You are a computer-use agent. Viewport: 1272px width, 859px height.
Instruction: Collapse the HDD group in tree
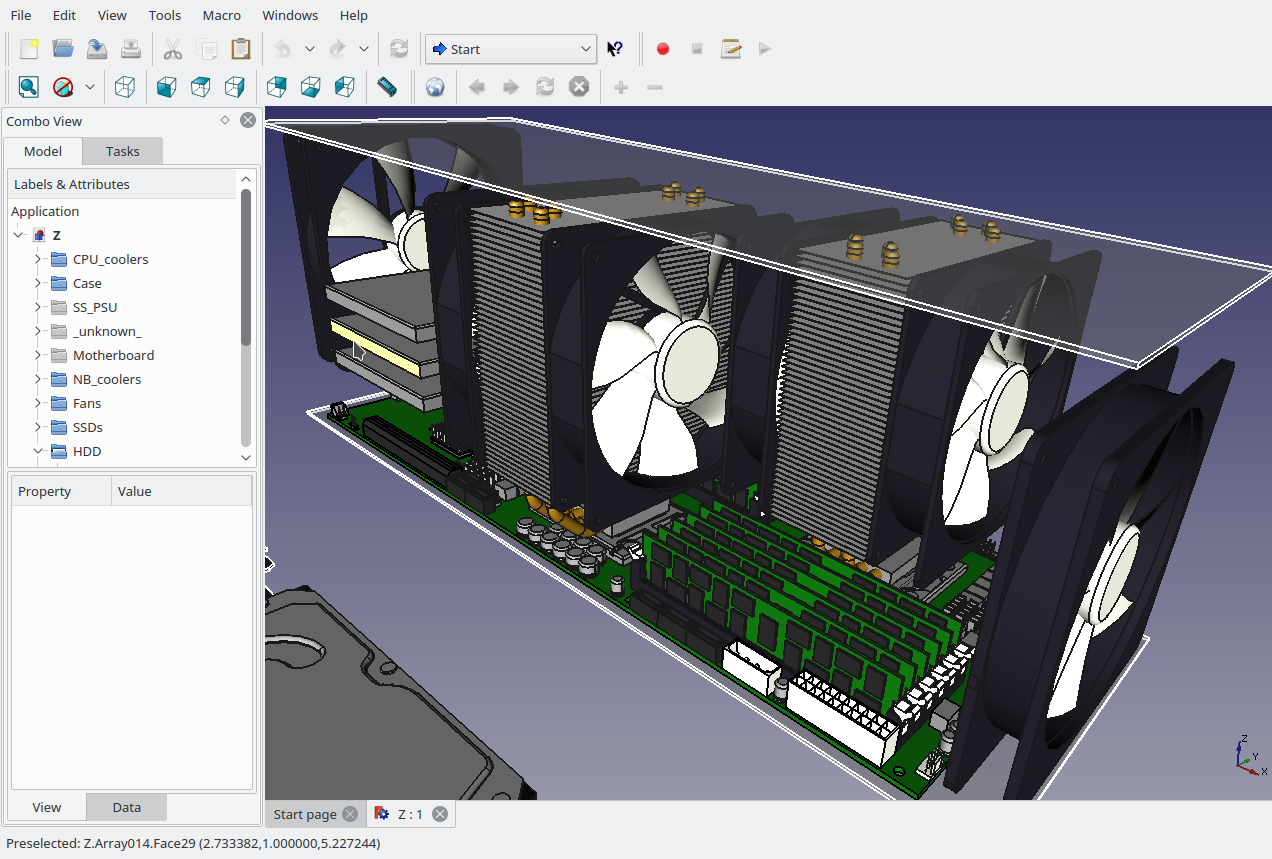(x=38, y=451)
